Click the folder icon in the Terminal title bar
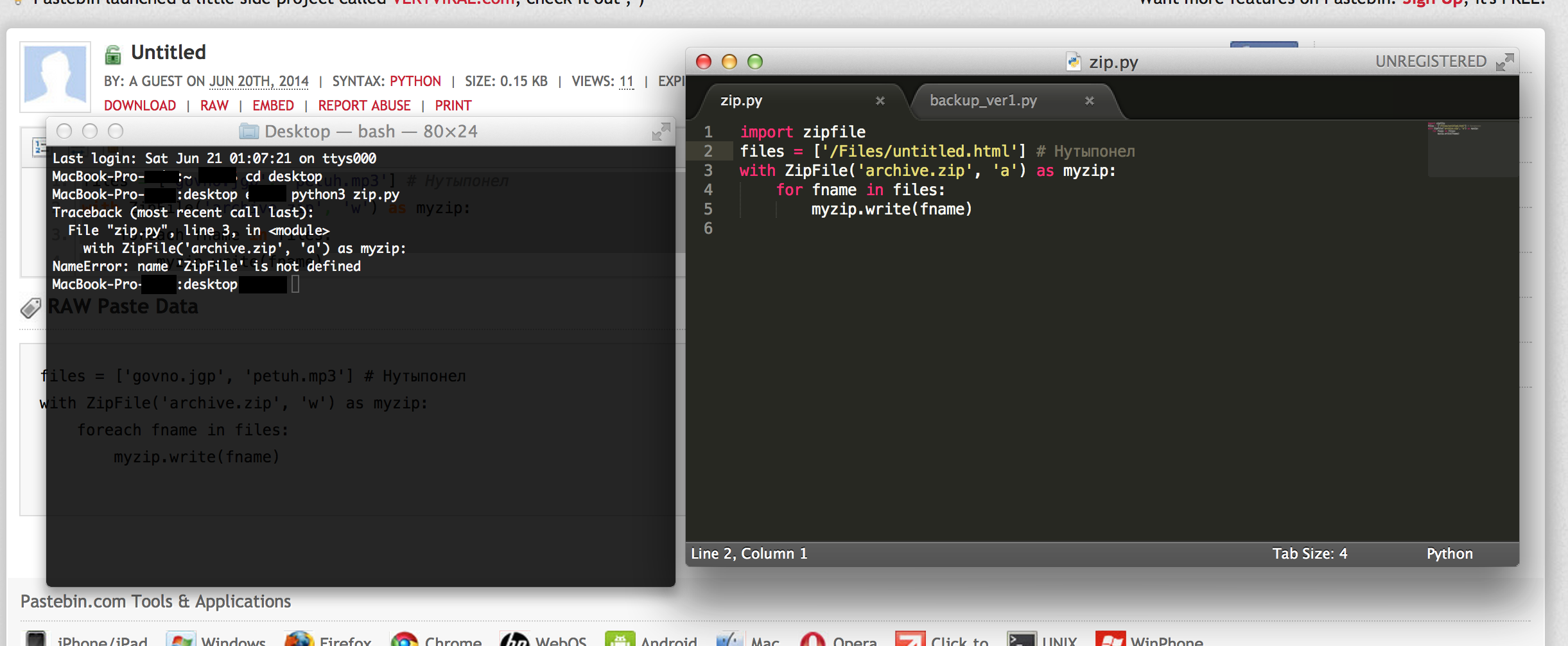This screenshot has height=646, width=1568. pyautogui.click(x=248, y=132)
